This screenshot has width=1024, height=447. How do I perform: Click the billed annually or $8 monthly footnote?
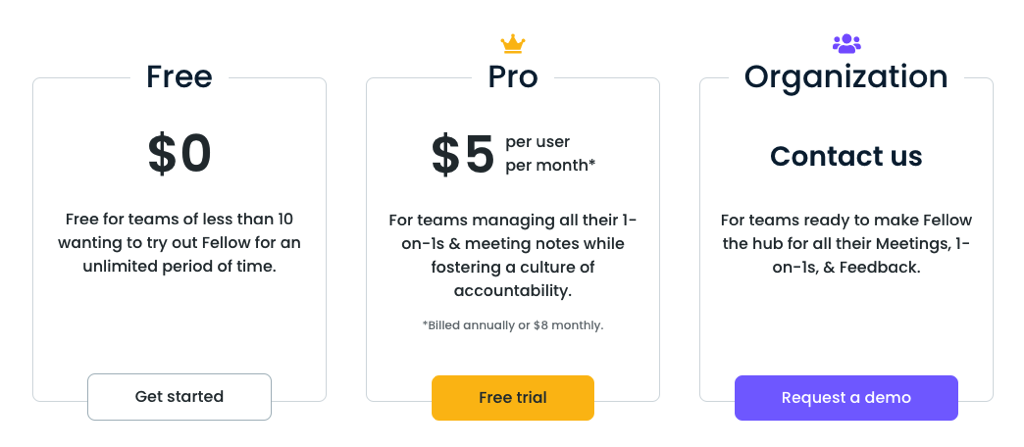pyautogui.click(x=513, y=325)
